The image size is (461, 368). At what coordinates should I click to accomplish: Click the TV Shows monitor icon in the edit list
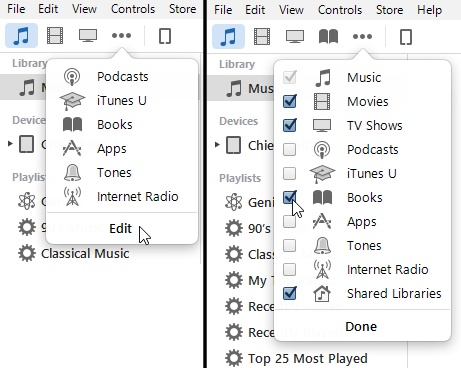click(x=322, y=126)
